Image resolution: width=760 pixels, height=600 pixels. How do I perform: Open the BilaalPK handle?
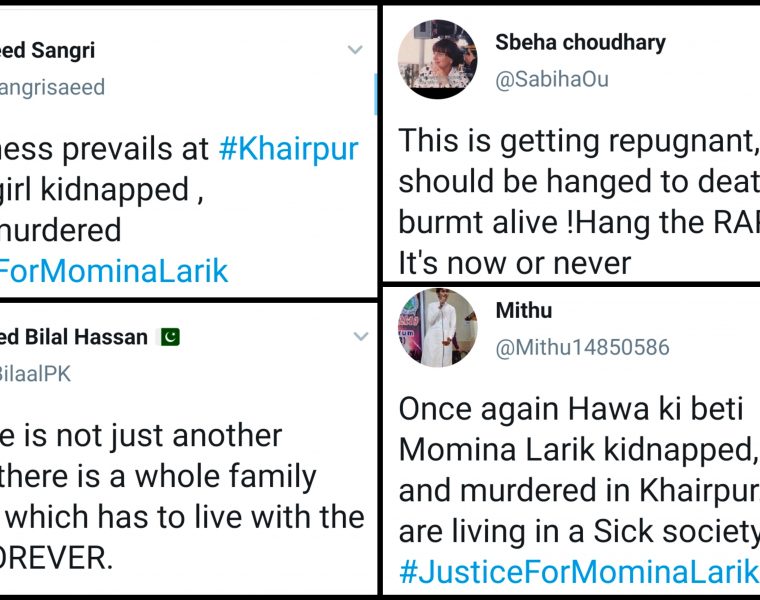click(36, 374)
